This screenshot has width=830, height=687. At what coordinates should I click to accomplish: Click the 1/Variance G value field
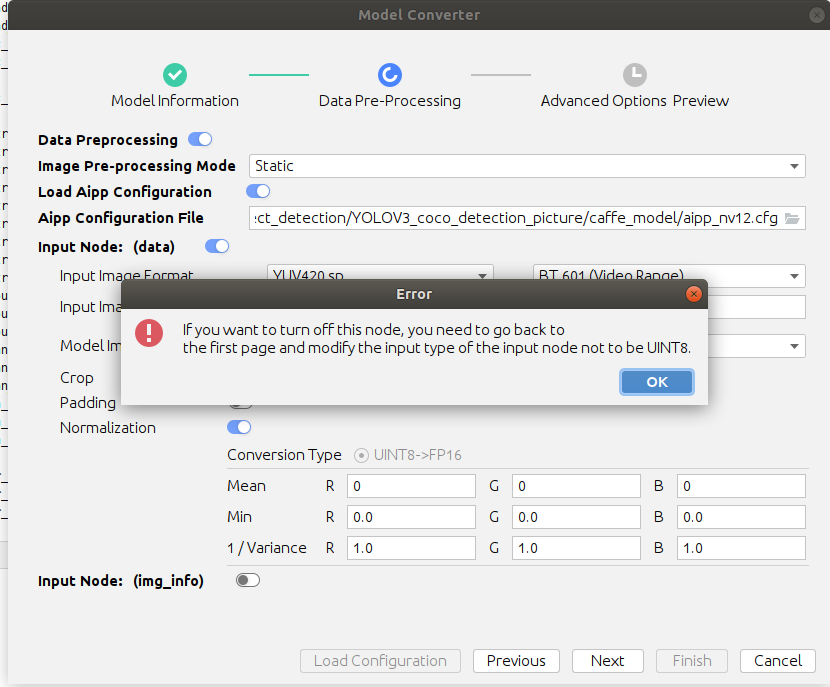[x=576, y=548]
